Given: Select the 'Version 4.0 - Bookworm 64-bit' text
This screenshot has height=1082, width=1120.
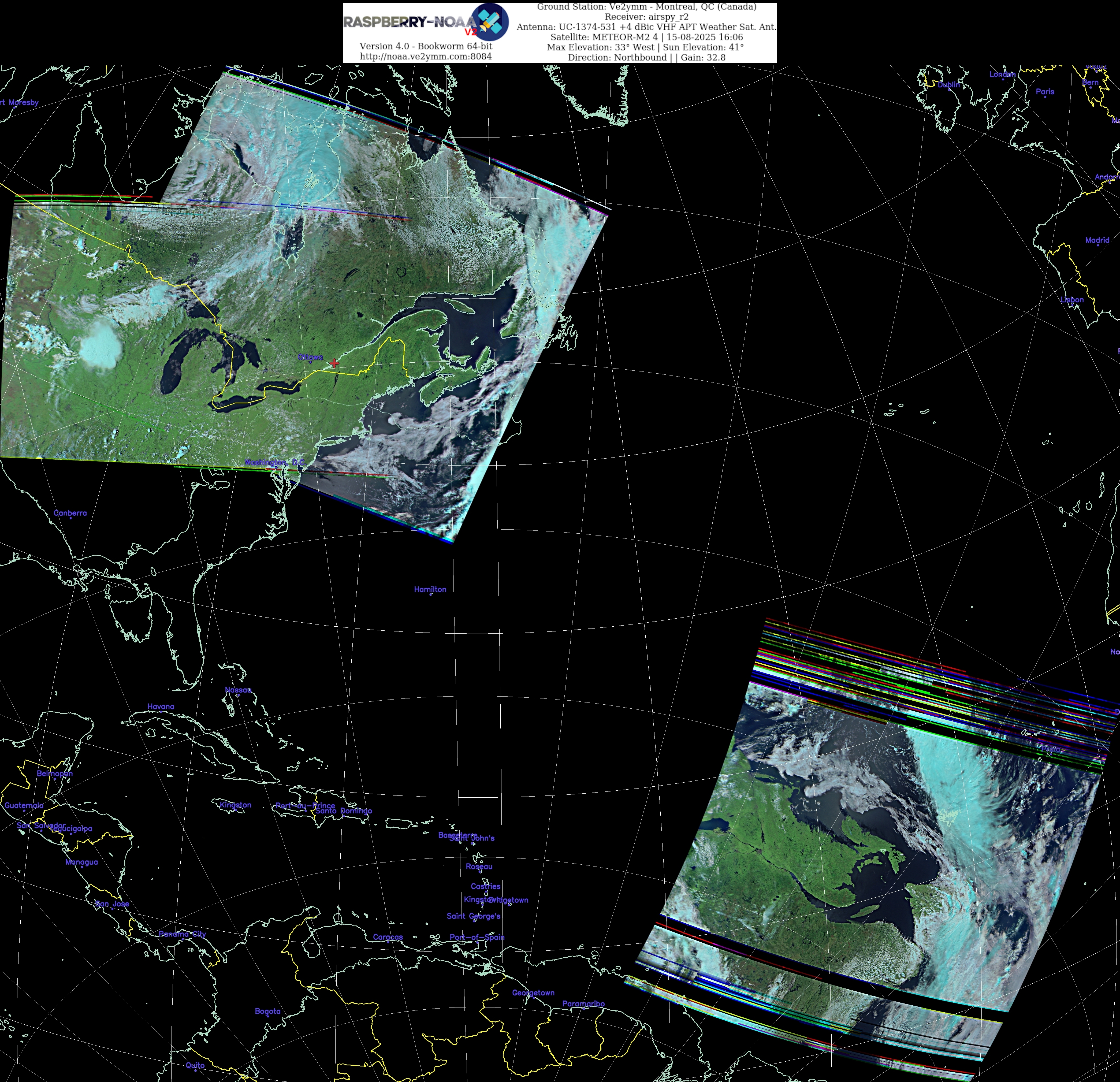Looking at the screenshot, I should 426,46.
